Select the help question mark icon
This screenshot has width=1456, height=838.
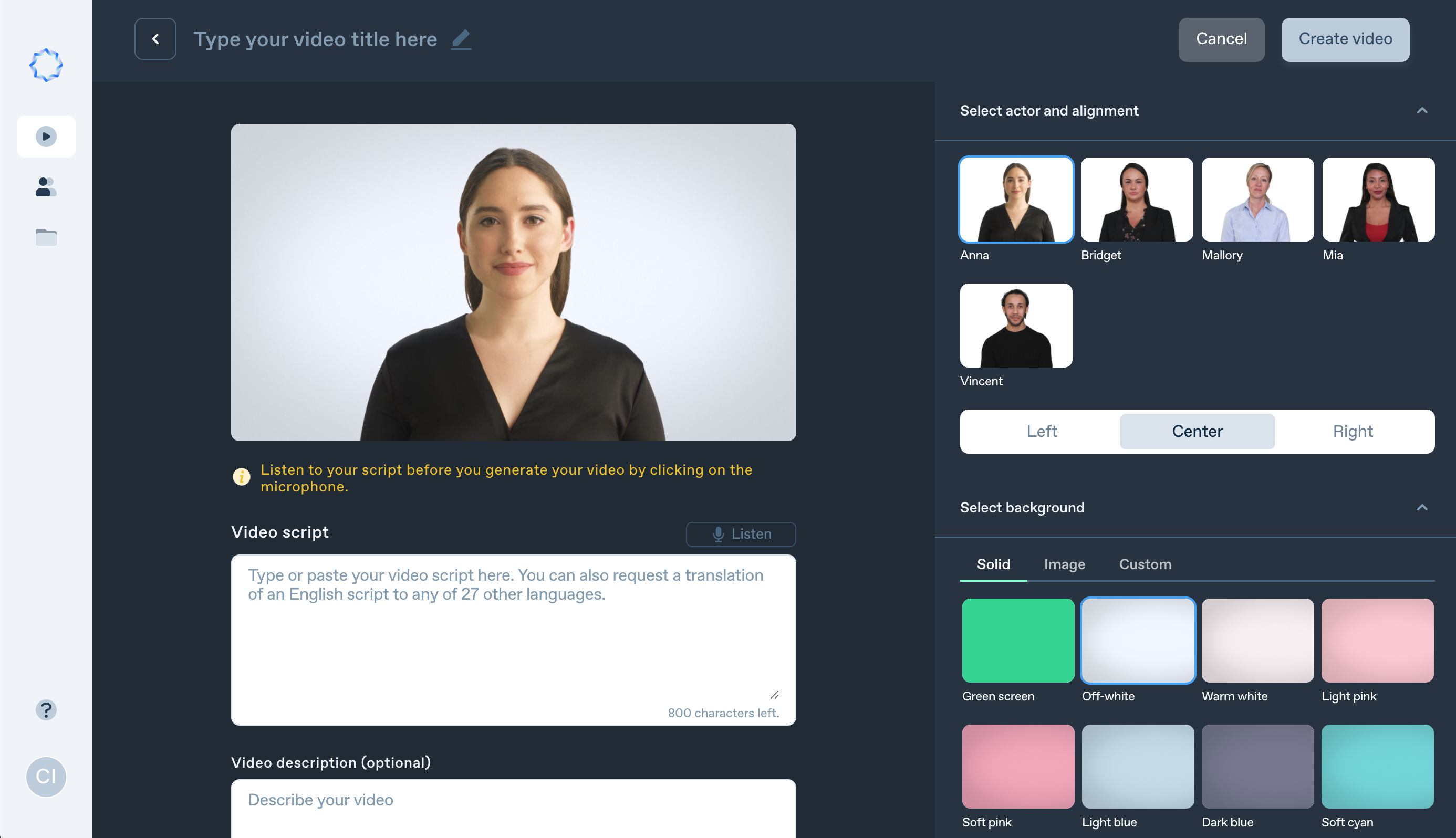pyautogui.click(x=46, y=710)
